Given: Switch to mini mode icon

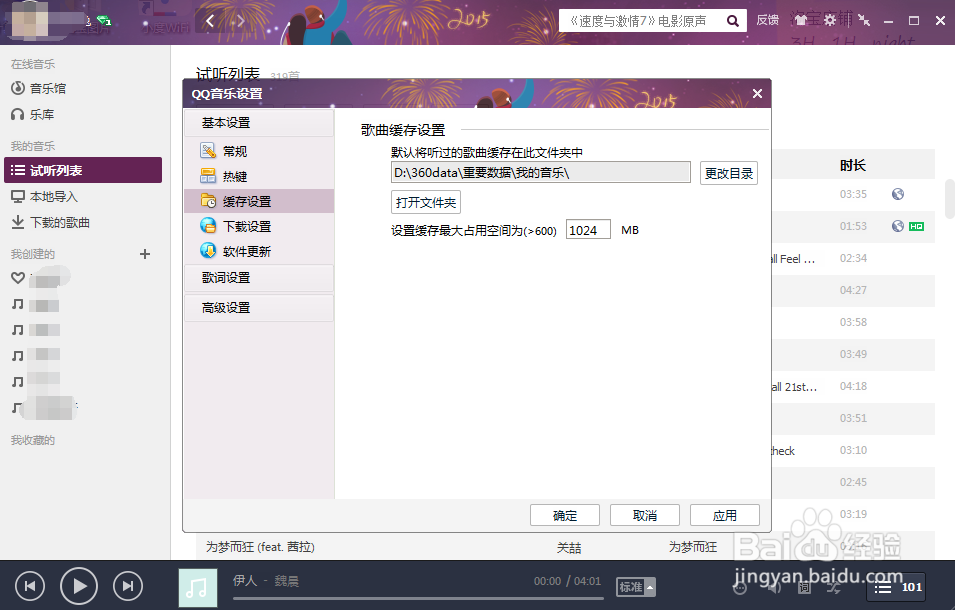Looking at the screenshot, I should pos(864,20).
